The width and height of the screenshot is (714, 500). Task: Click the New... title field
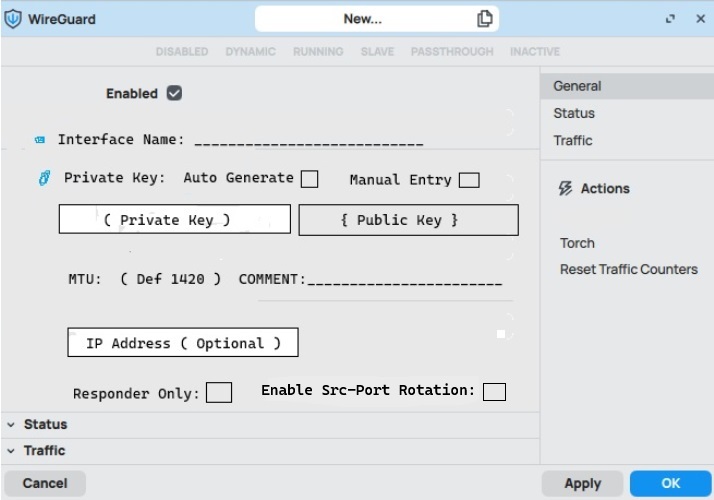[377, 19]
